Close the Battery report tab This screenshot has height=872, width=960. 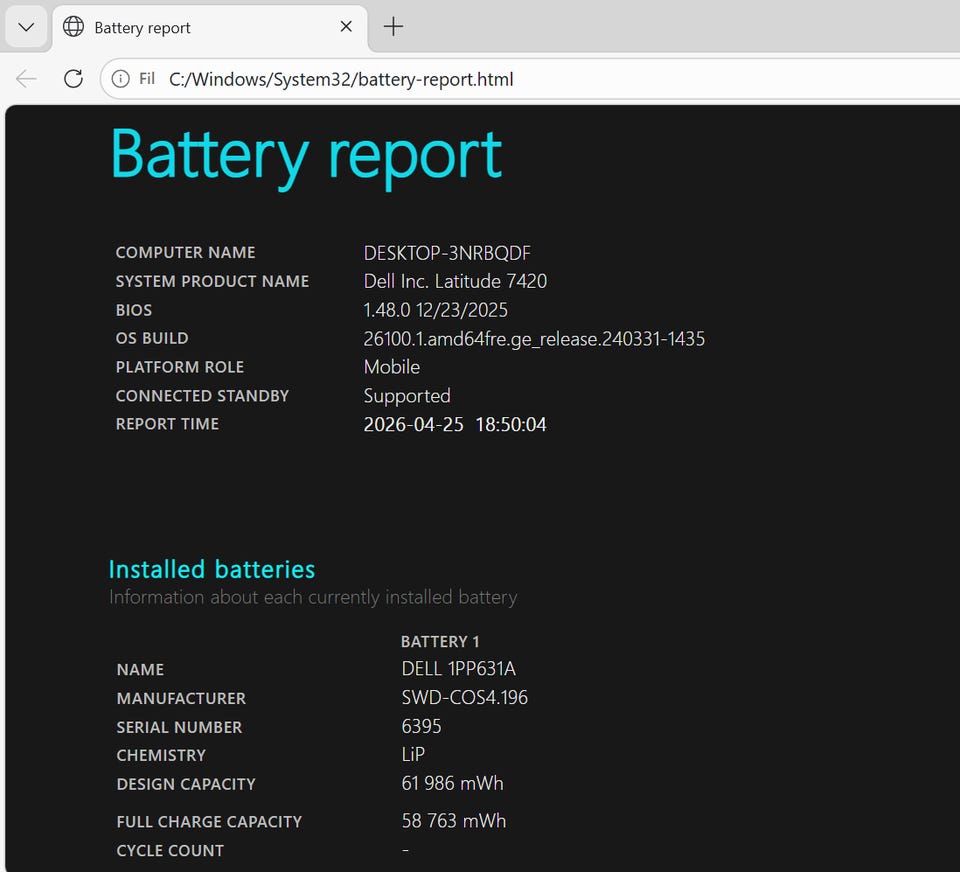pos(346,27)
